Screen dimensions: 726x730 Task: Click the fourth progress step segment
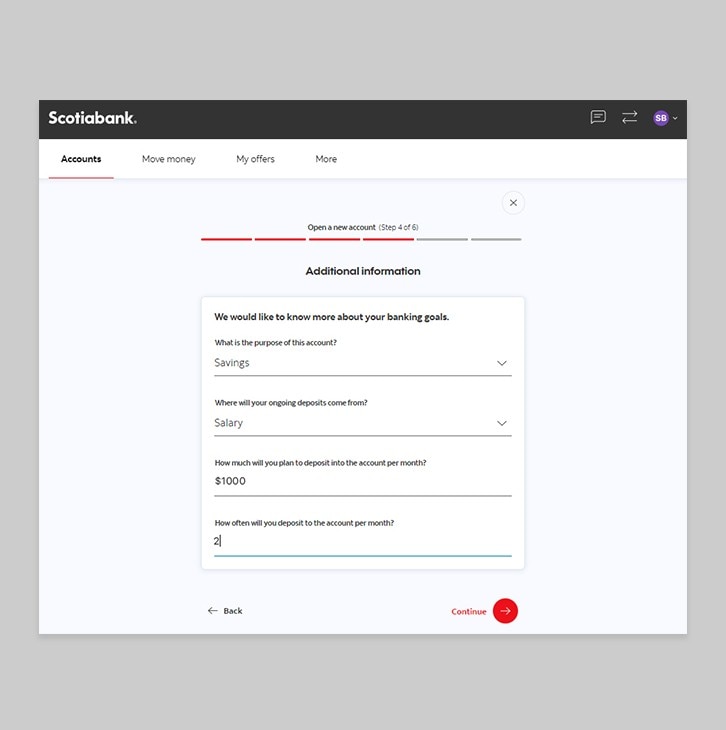pyautogui.click(x=388, y=239)
